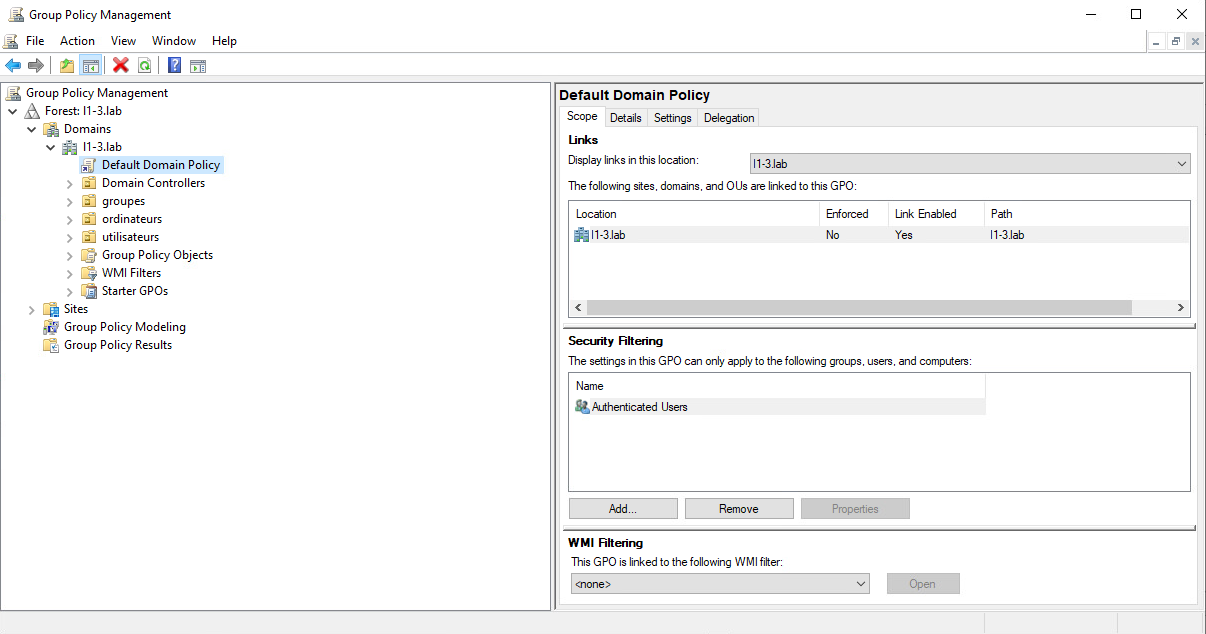Expand the utilisateurs OU
Viewport: 1206px width, 634px height.
coord(69,238)
